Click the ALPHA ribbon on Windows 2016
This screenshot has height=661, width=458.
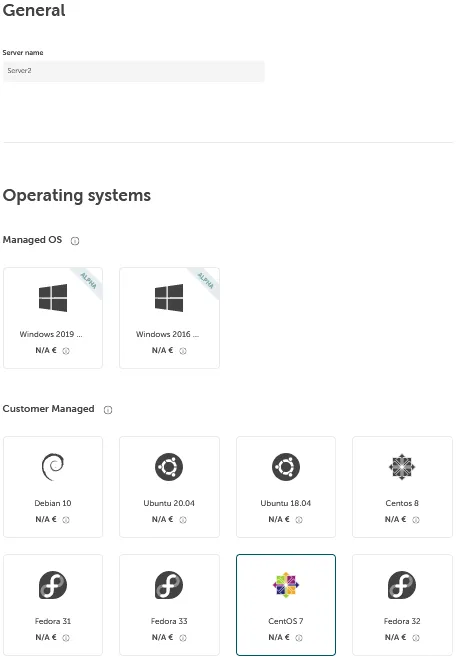206,281
